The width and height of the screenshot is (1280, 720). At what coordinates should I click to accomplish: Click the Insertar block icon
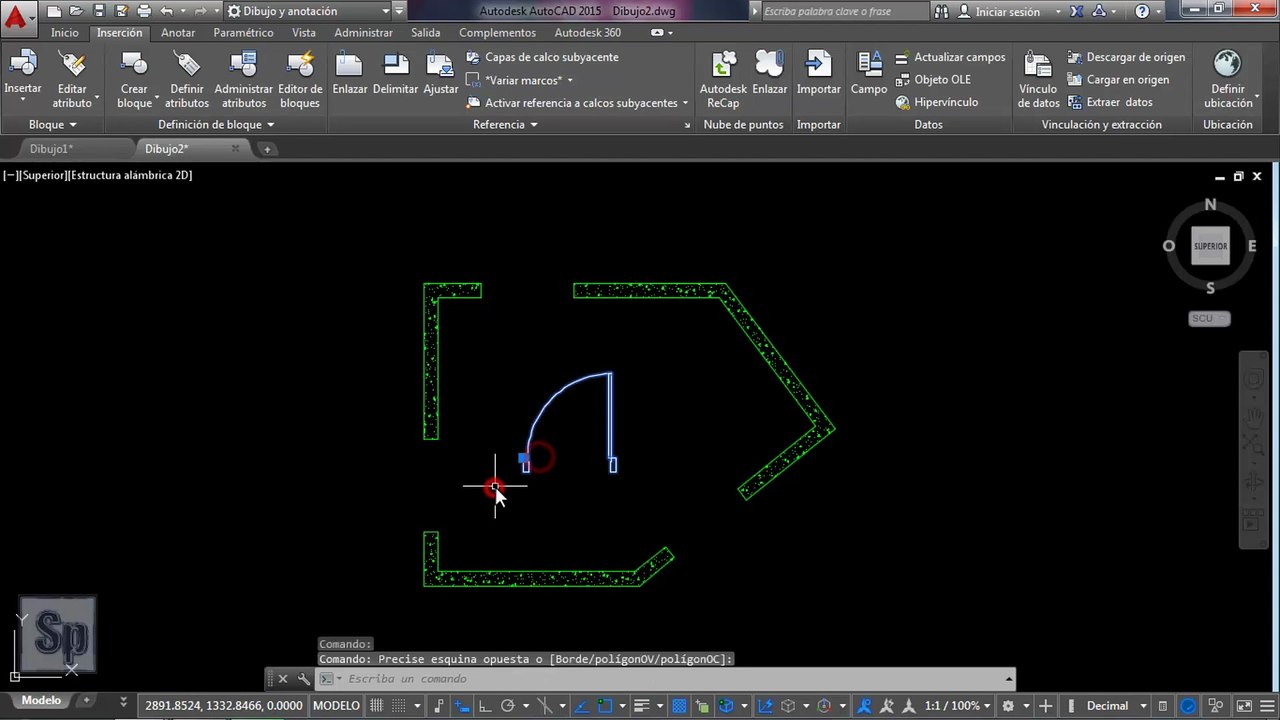point(22,64)
